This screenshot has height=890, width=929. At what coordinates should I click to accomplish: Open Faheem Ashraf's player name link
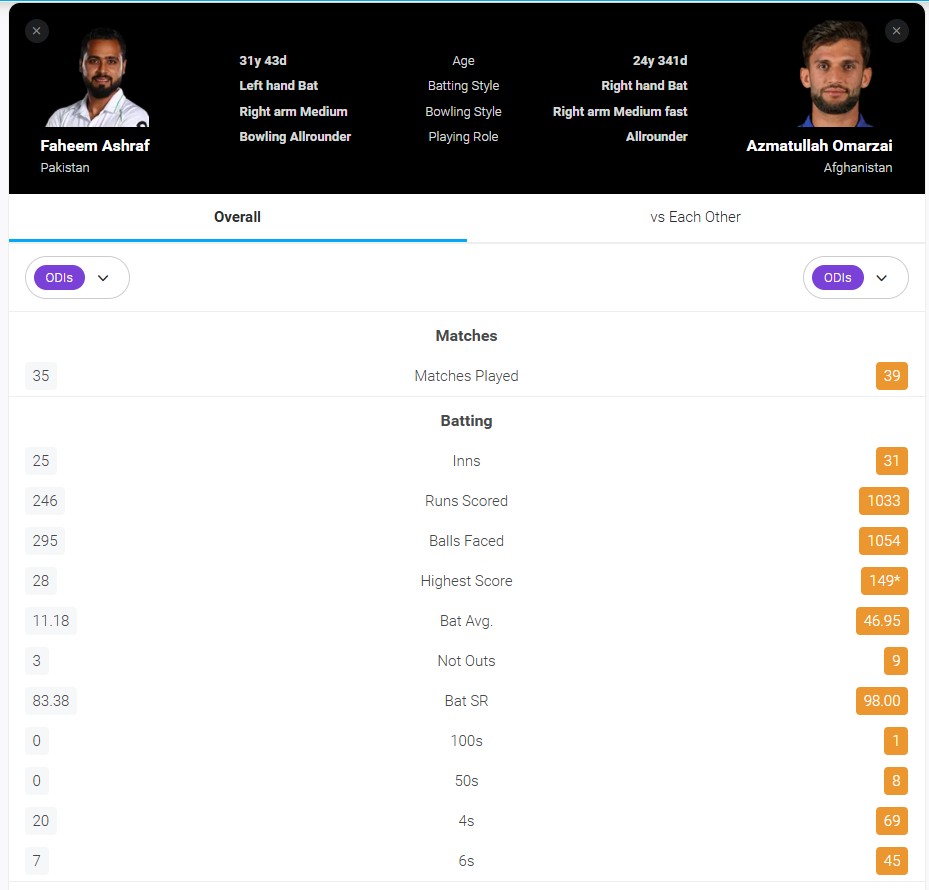pyautogui.click(x=95, y=146)
